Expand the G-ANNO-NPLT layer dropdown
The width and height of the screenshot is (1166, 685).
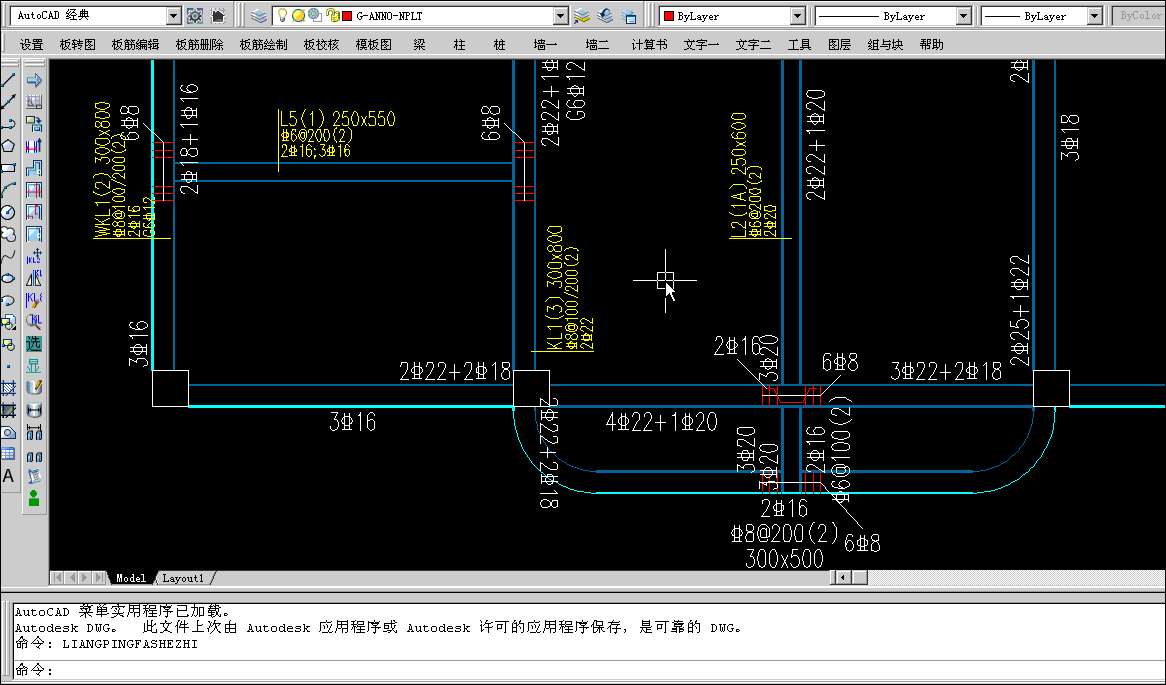(561, 16)
